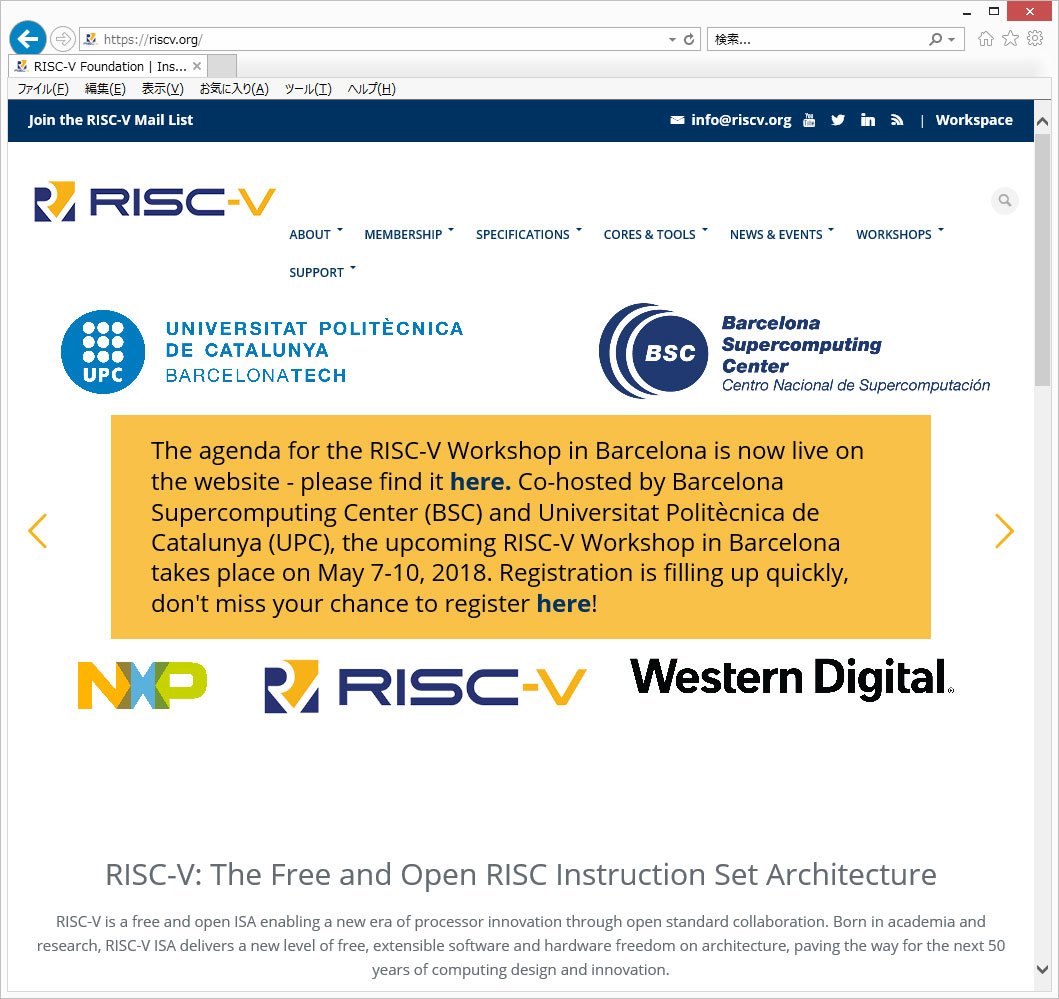The width and height of the screenshot is (1059, 999).
Task: Expand the ABOUT menu
Action: (x=316, y=234)
